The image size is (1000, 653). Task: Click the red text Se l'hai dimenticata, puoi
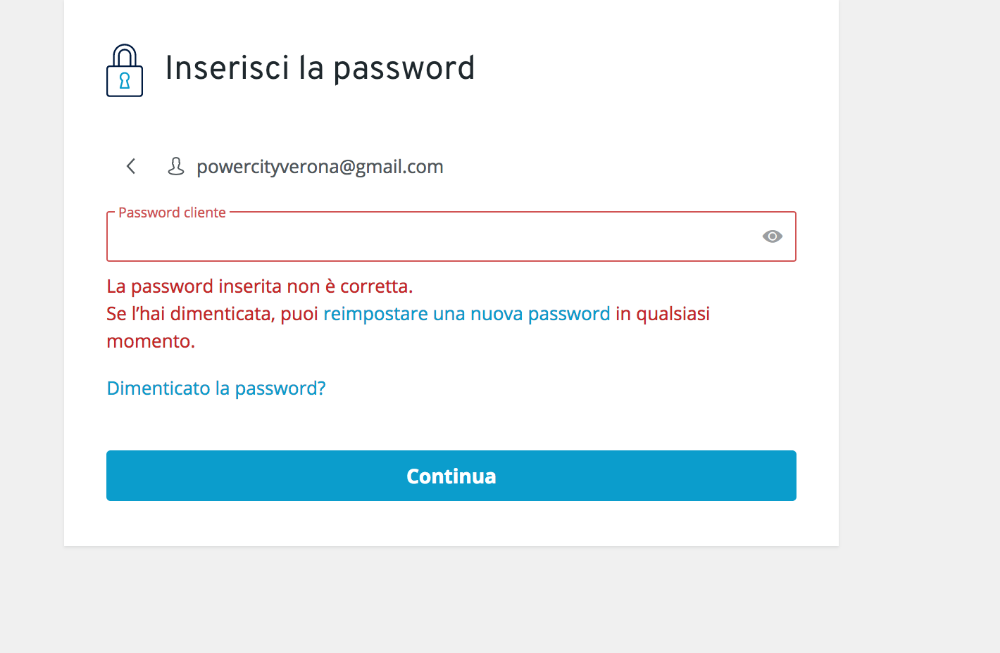pos(212,314)
